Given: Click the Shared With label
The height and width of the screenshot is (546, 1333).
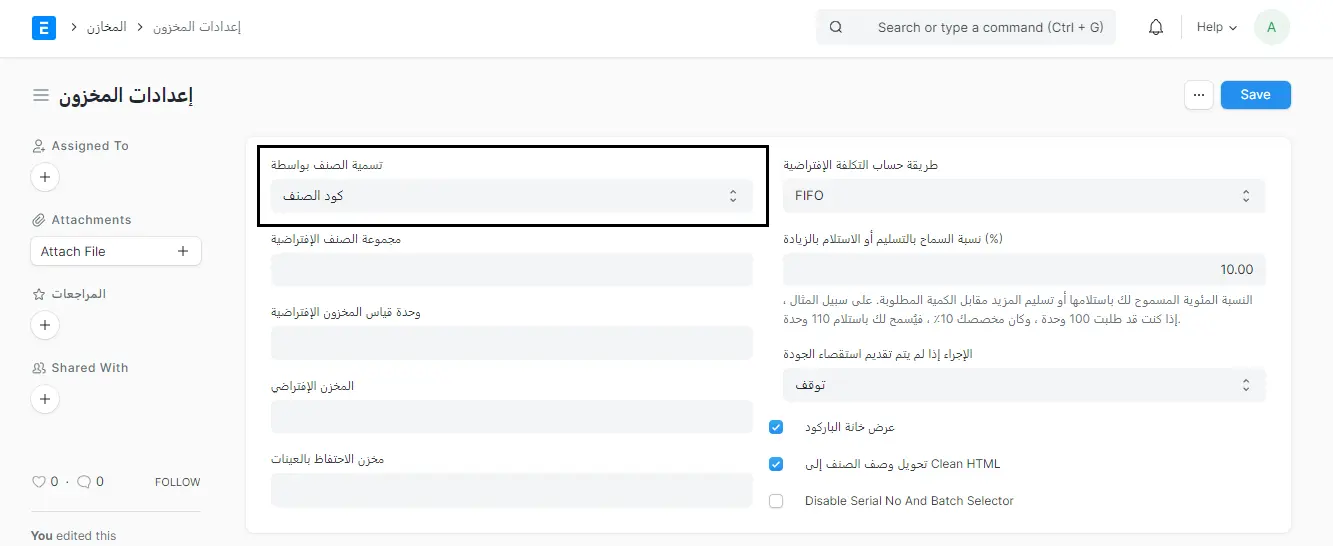Looking at the screenshot, I should [90, 368].
